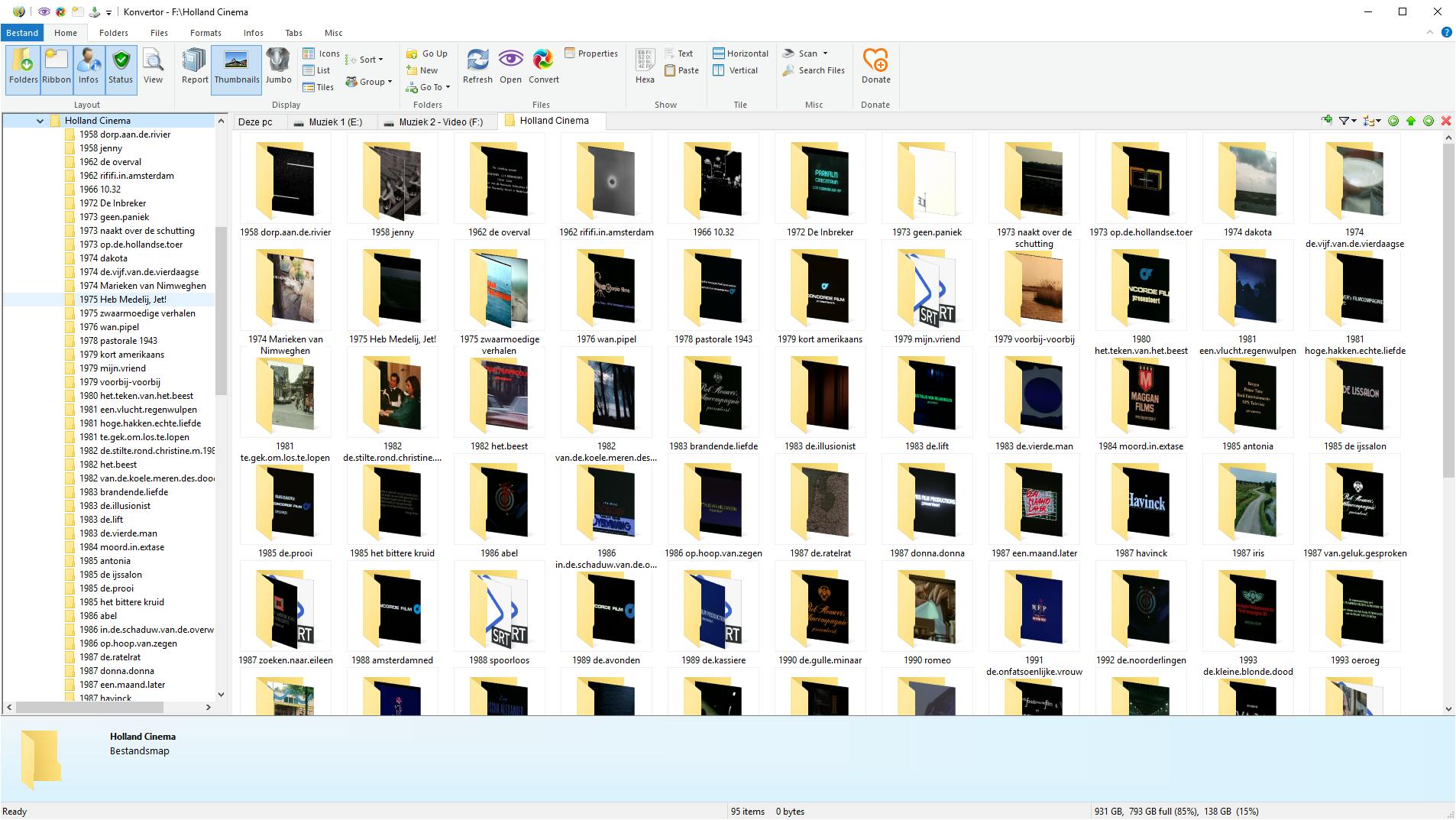Open the Scan dropdown
Image resolution: width=1456 pixels, height=820 pixels.
point(805,53)
